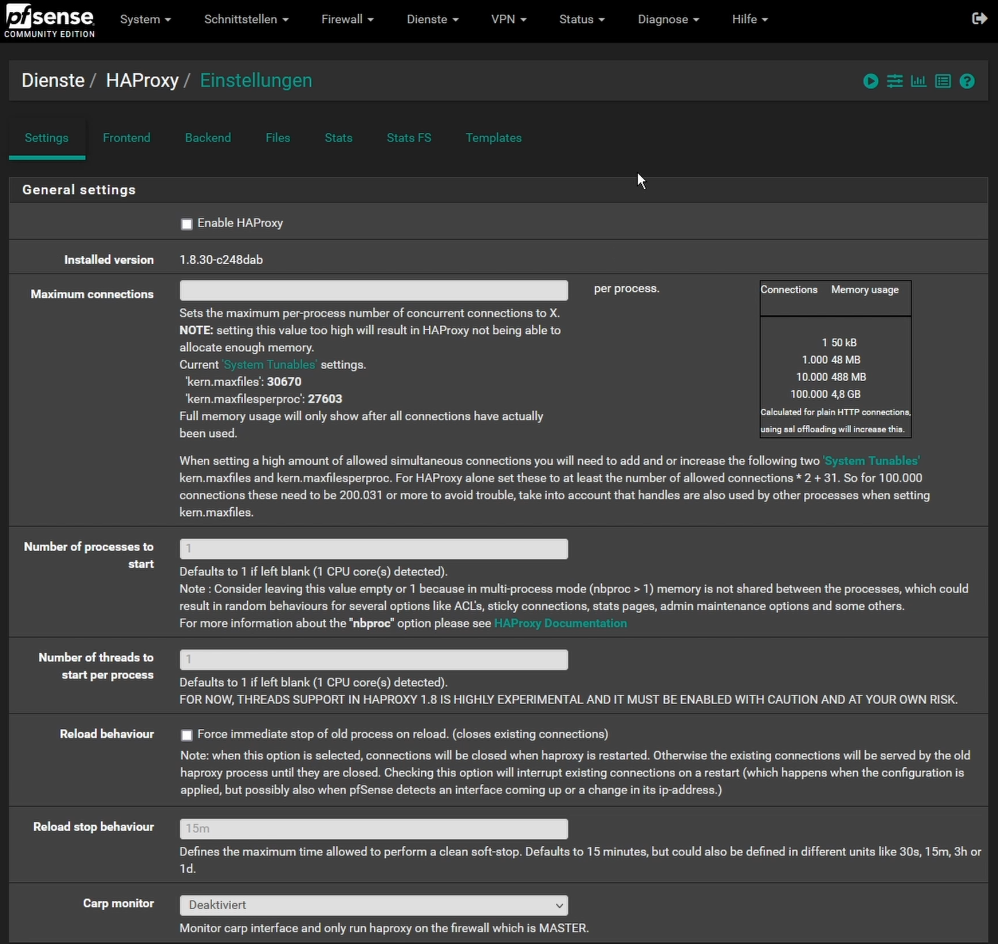Image resolution: width=998 pixels, height=944 pixels.
Task: Focus the Maximum connections input field
Action: 374,290
